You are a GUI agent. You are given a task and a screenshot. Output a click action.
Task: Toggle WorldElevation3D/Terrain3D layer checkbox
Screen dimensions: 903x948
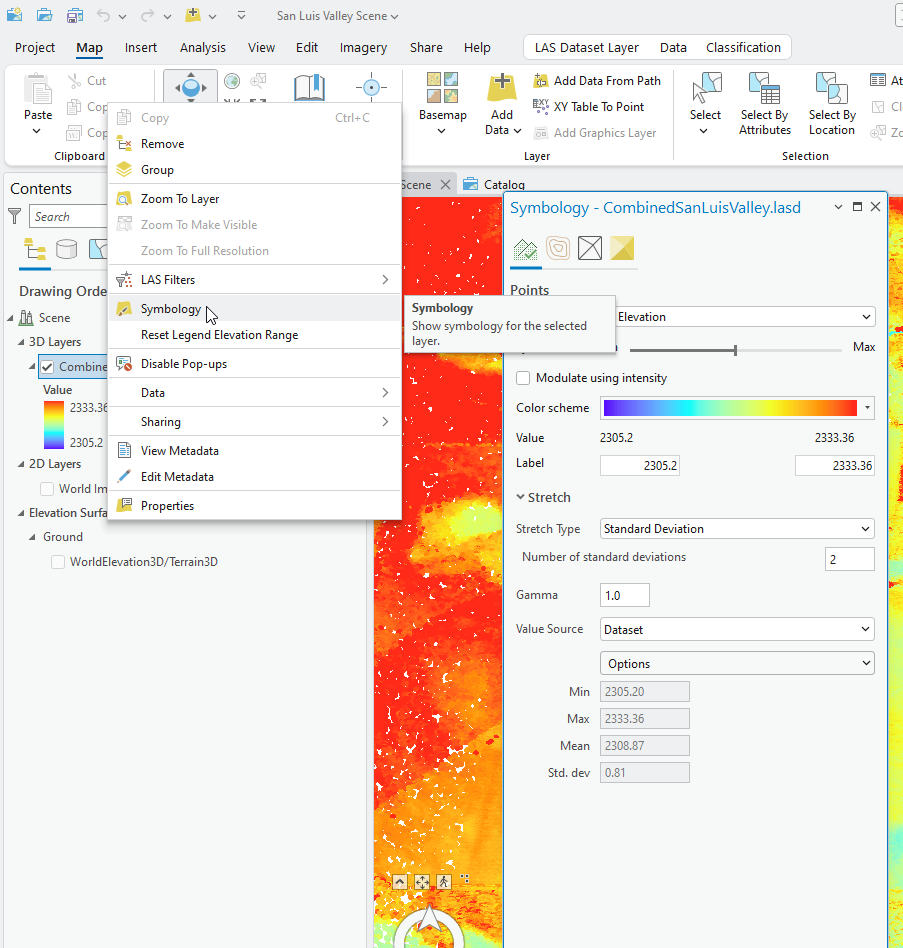coord(59,562)
